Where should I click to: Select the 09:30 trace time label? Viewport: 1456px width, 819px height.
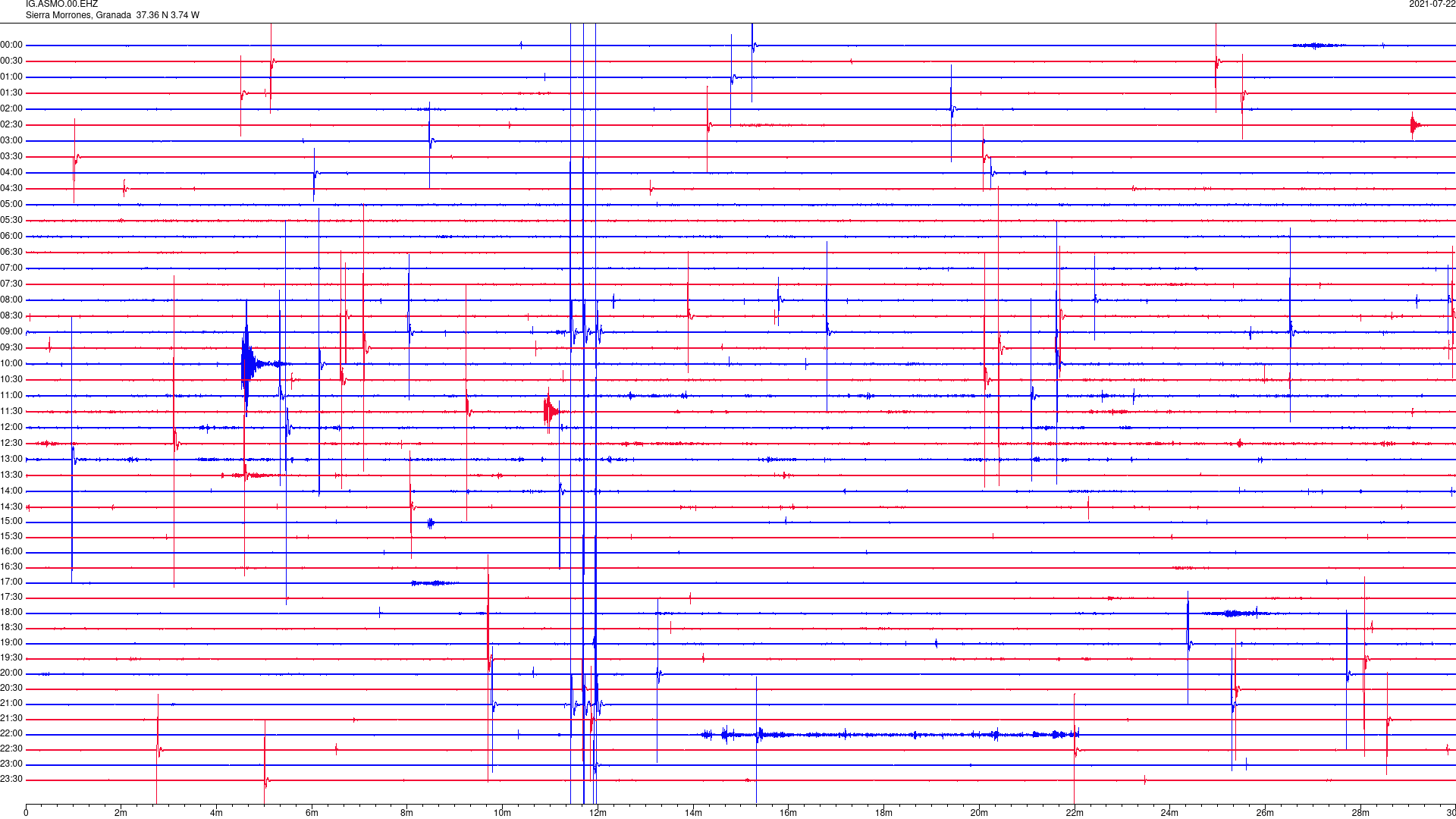pos(11,348)
